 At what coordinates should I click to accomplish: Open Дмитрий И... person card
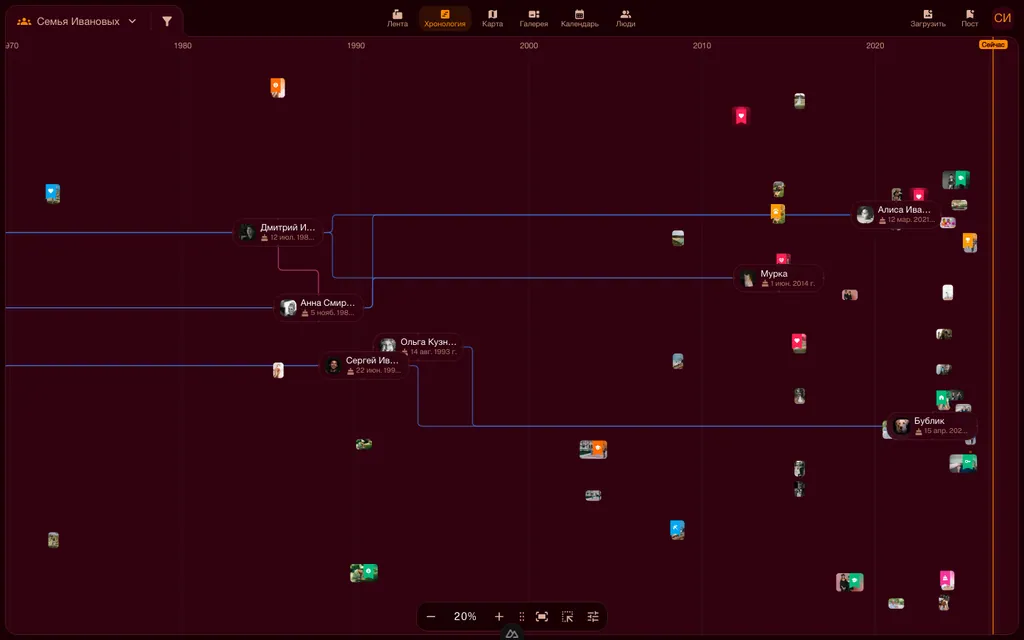pyautogui.click(x=279, y=232)
